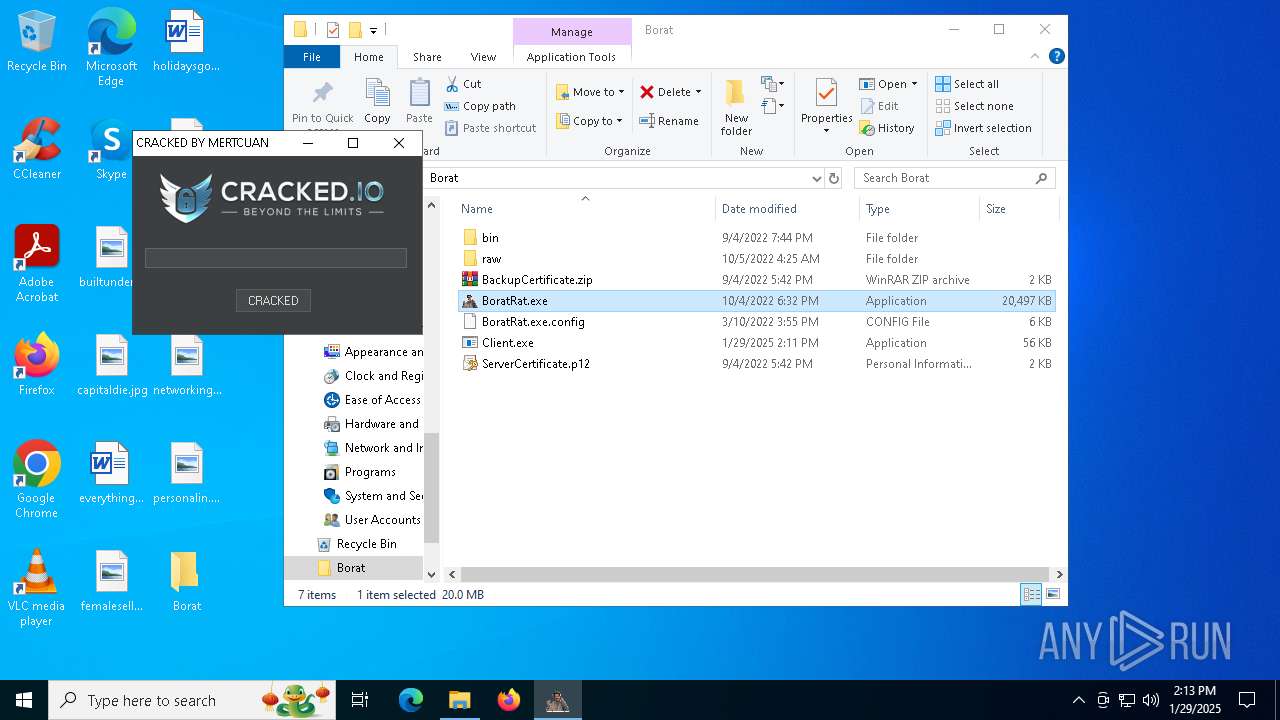Switch to the Share ribbon tab
This screenshot has height=720, width=1280.
[x=427, y=57]
